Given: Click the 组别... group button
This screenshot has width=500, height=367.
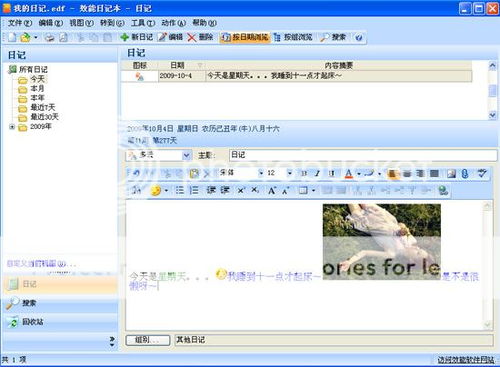Looking at the screenshot, I should click(x=148, y=340).
